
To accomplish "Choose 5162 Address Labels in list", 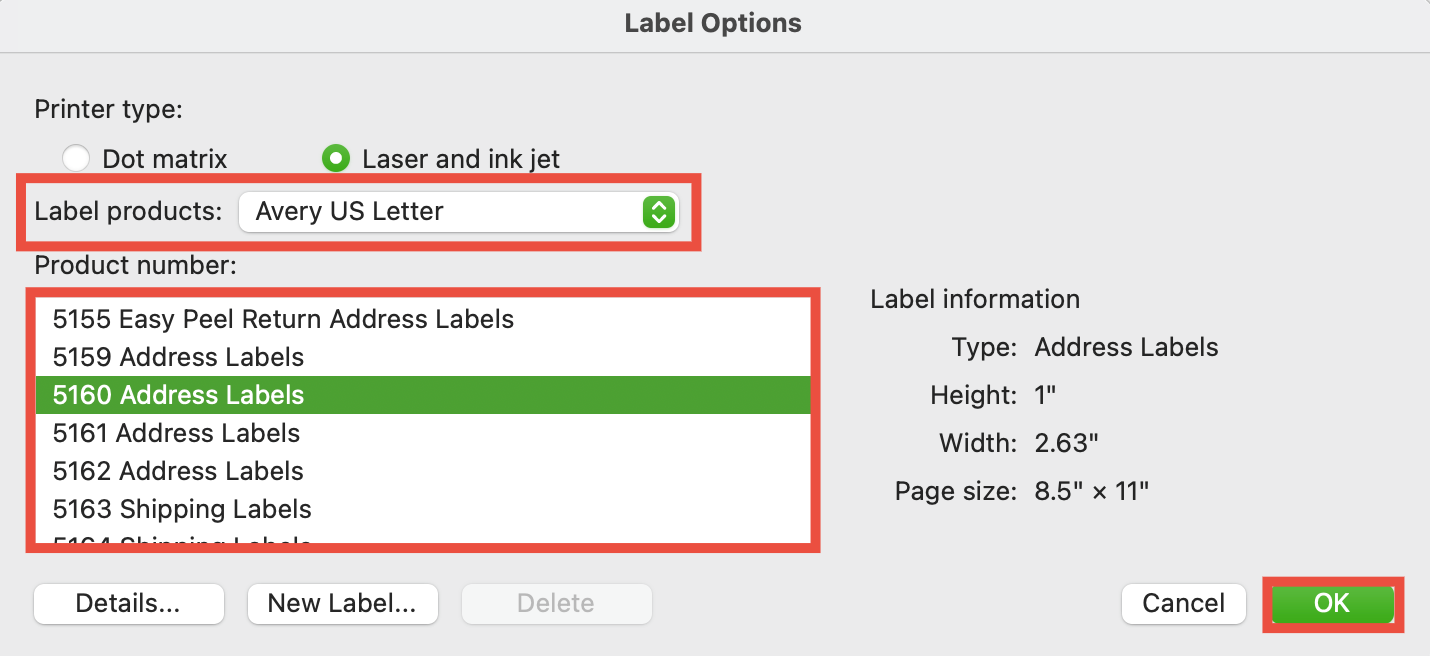I will [178, 471].
